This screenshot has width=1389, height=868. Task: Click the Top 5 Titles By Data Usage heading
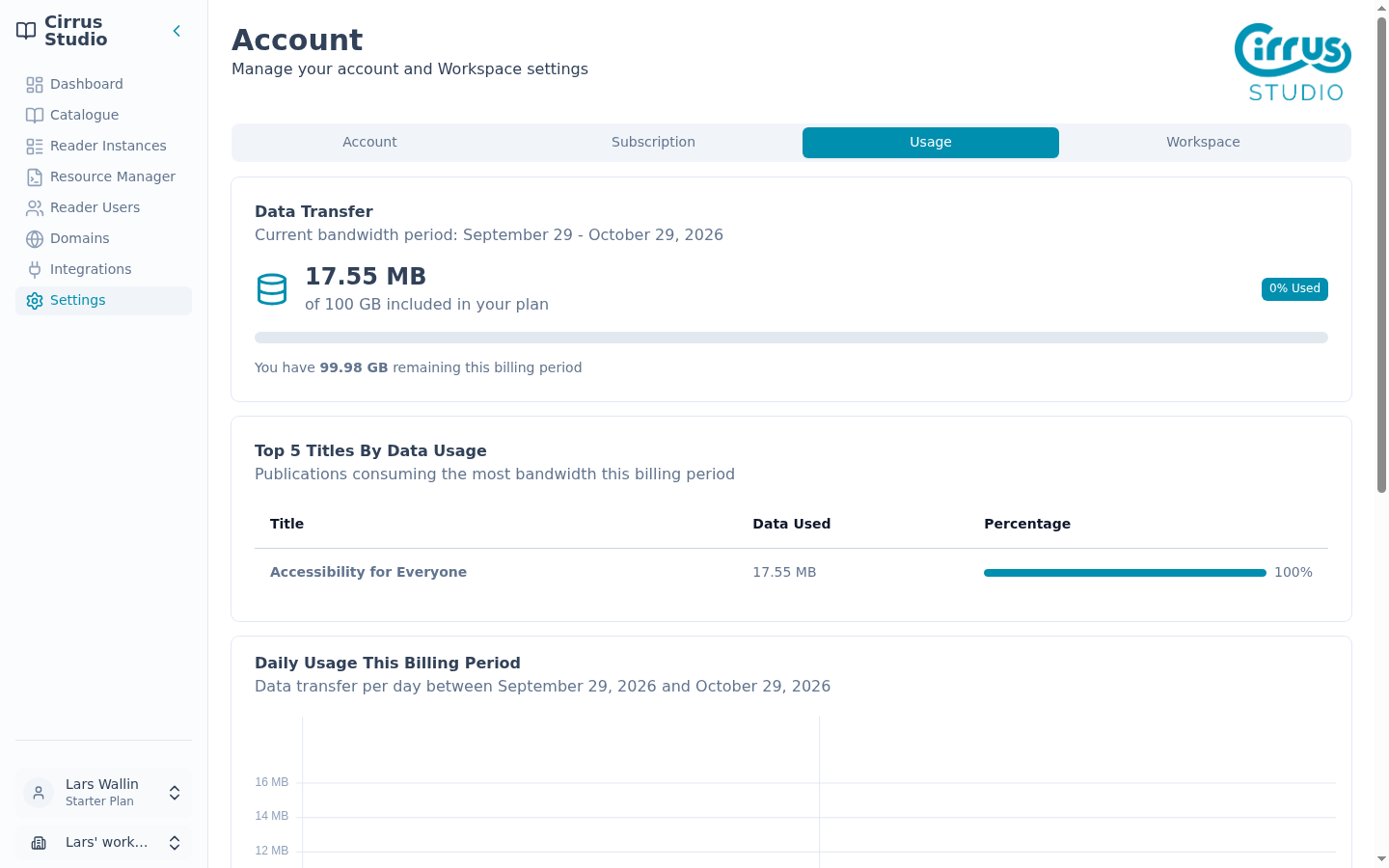click(370, 451)
